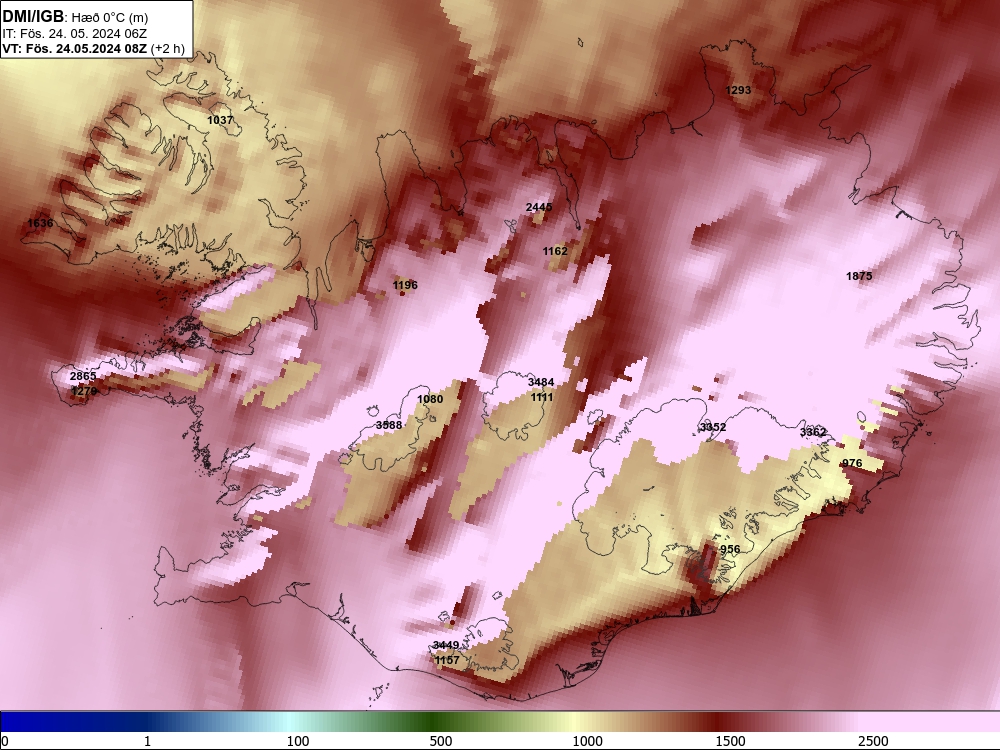Image resolution: width=1000 pixels, height=750 pixels.
Task: Click the 2500 tick on color scale
Action: pyautogui.click(x=873, y=740)
